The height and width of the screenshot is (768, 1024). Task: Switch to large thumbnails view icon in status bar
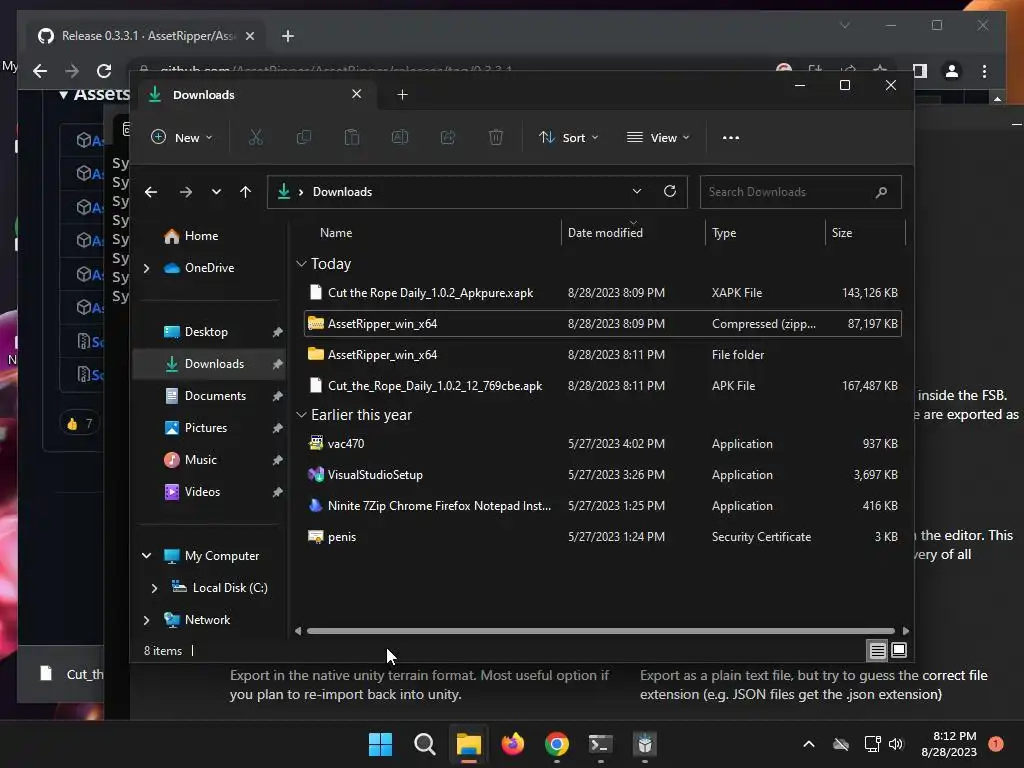tap(899, 650)
